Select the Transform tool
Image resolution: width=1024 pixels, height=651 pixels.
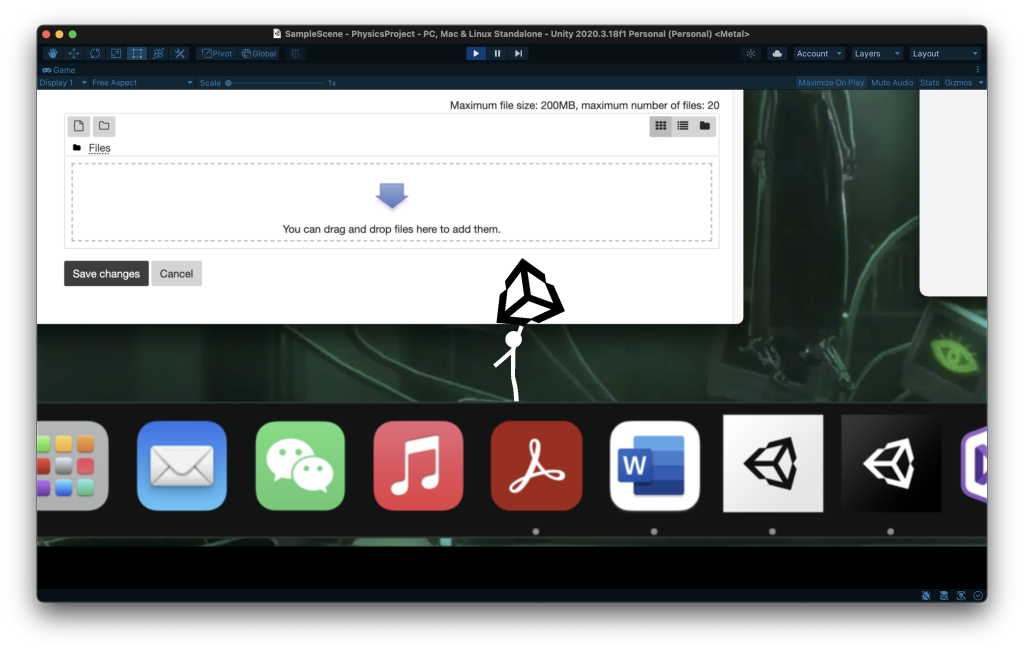[158, 54]
